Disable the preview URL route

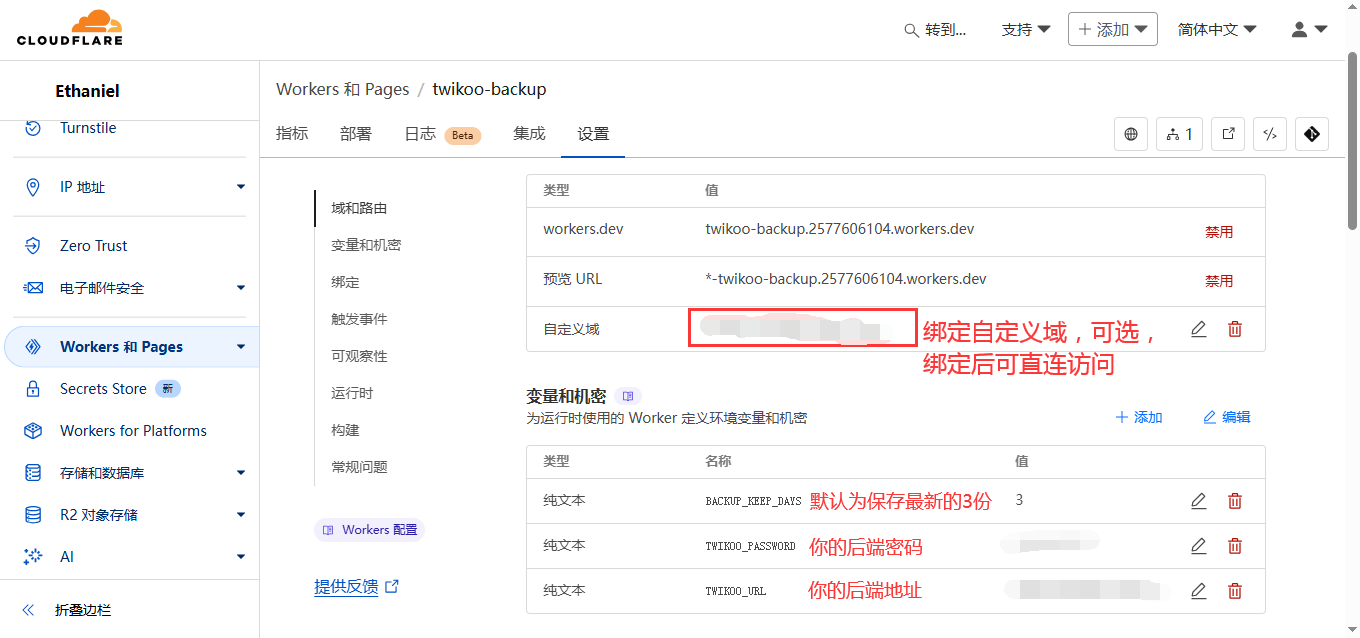[x=1218, y=281]
